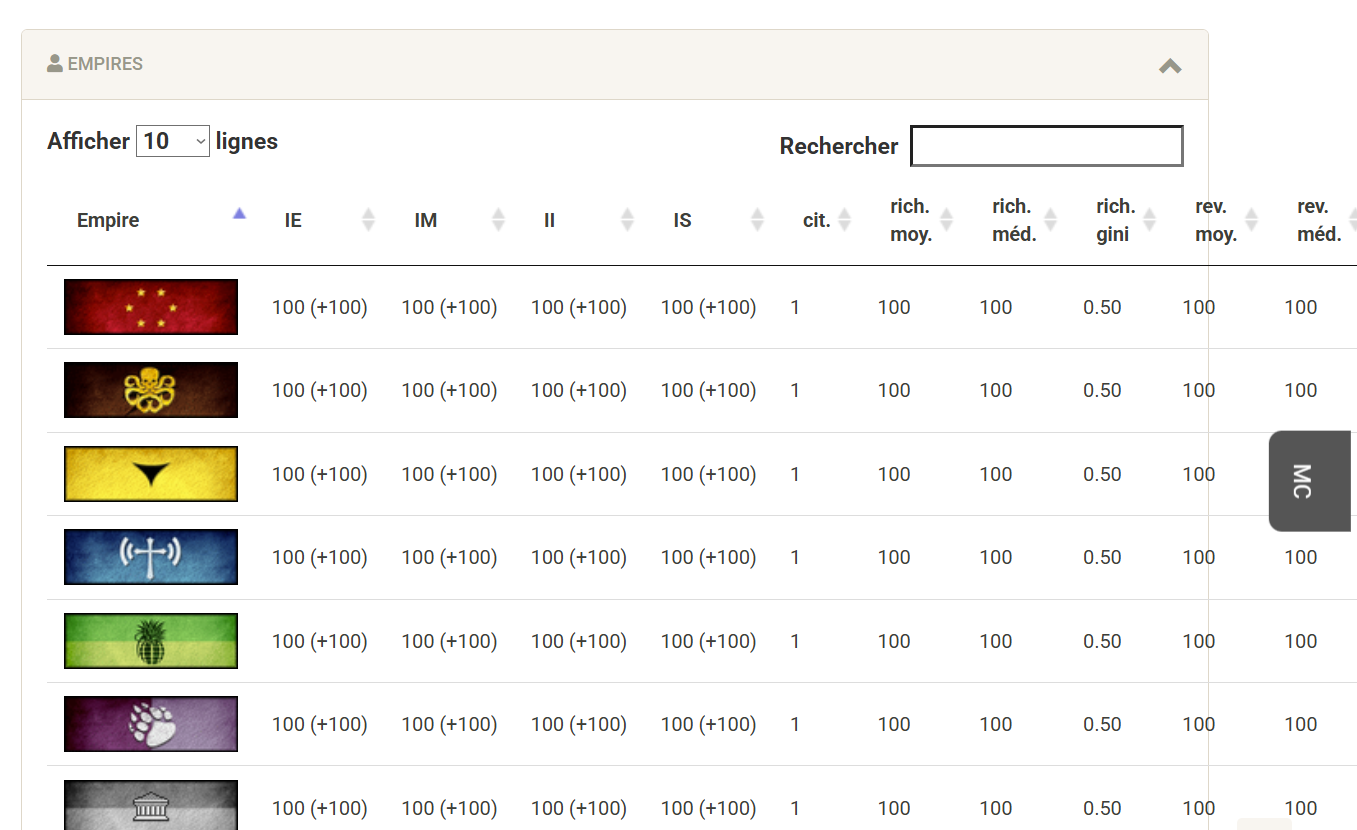This screenshot has width=1357, height=830.
Task: Click the purple flag with paw print
Action: (x=151, y=724)
